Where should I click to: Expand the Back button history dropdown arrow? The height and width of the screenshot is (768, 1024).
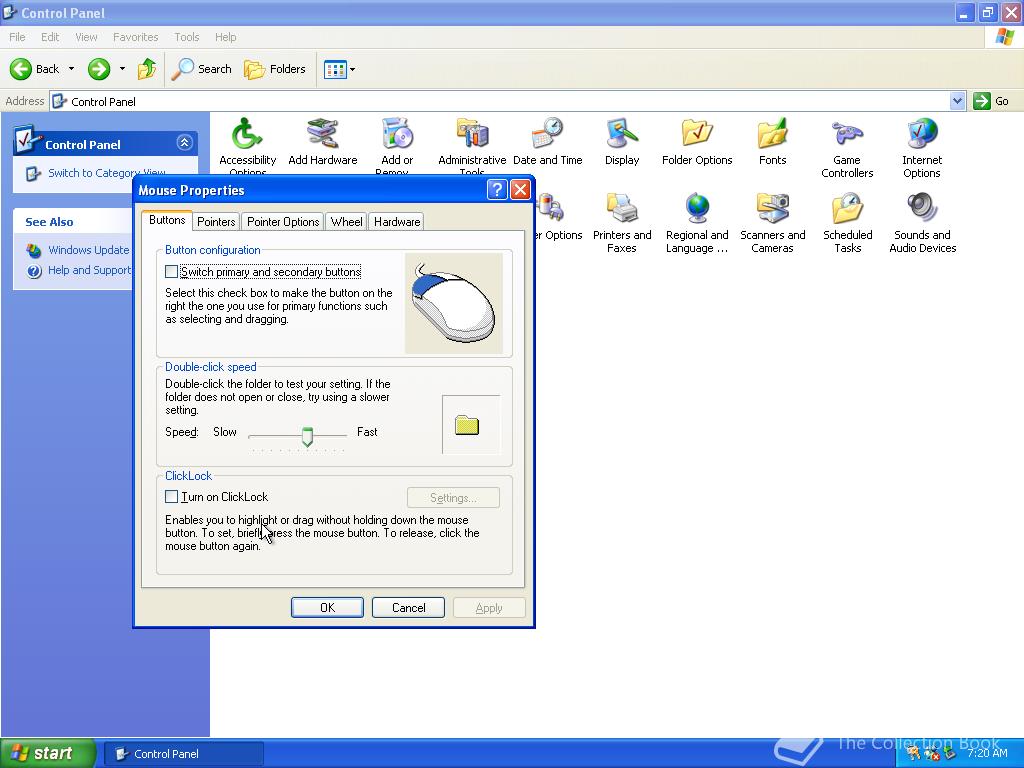point(71,69)
